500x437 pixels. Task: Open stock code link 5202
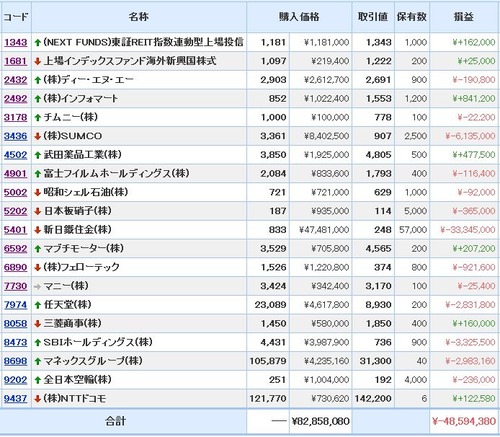point(16,211)
